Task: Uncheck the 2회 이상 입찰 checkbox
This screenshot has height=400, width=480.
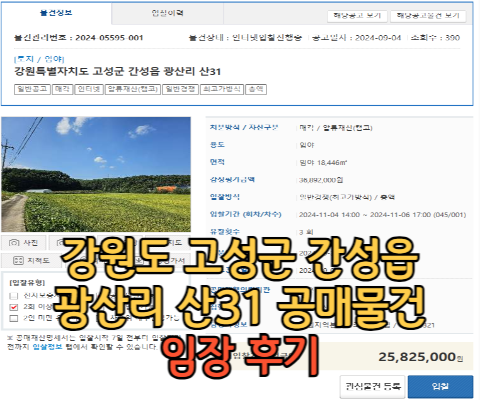Action: point(14,307)
